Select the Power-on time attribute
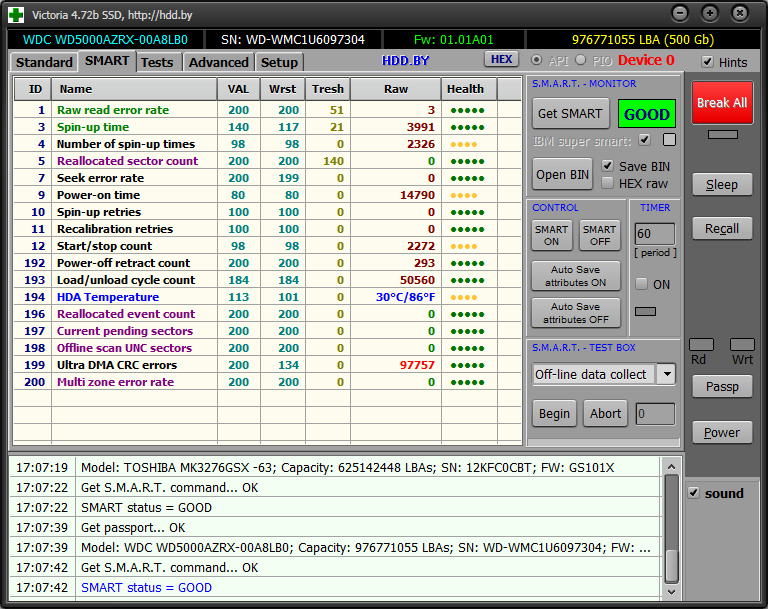Screen dimensions: 768x609 point(267,195)
